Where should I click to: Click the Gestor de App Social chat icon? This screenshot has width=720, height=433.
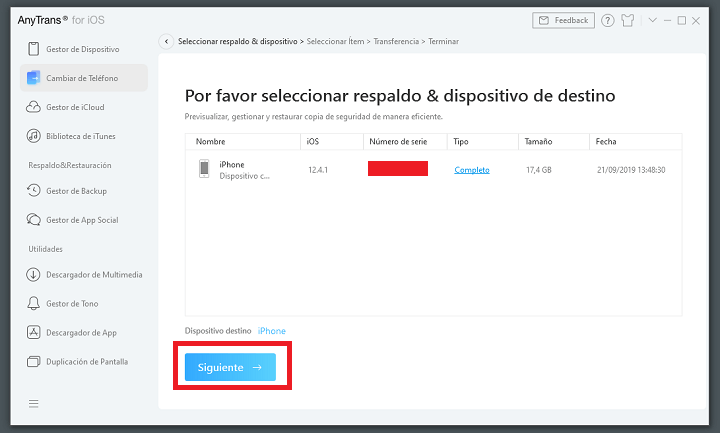click(34, 219)
